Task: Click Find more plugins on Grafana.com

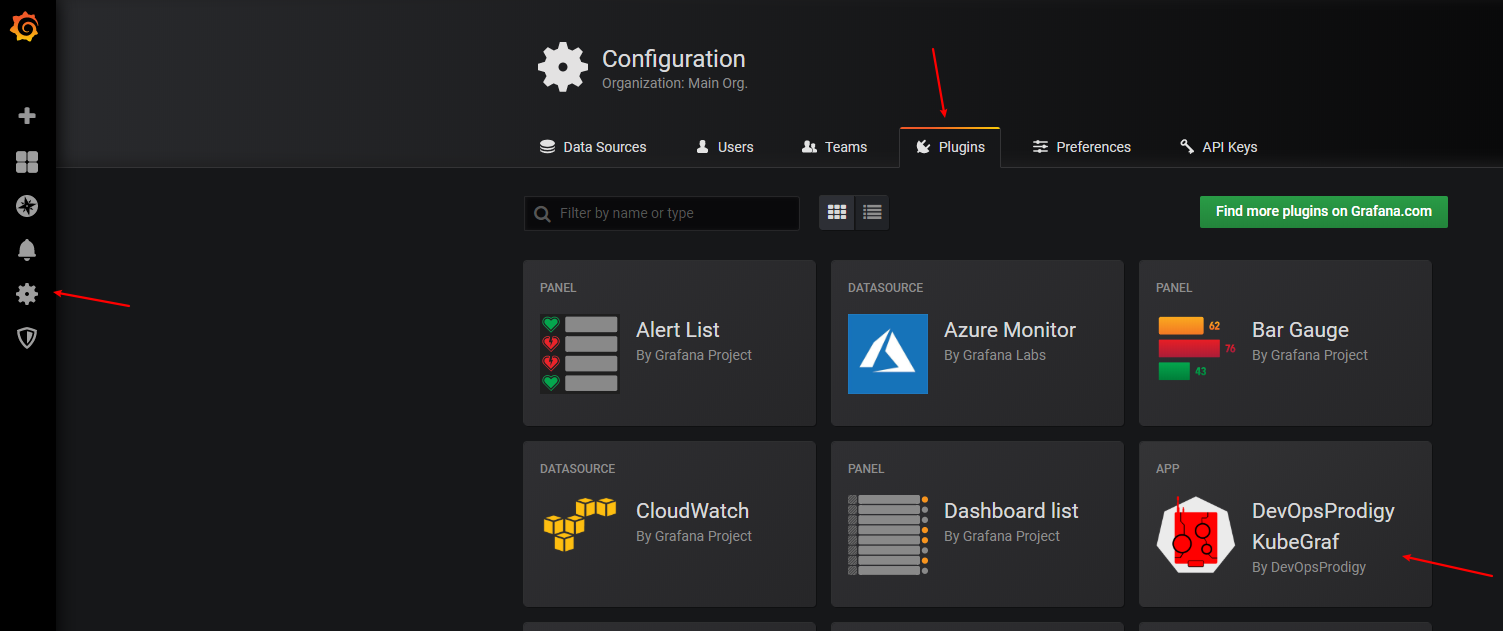Action: coord(1324,212)
